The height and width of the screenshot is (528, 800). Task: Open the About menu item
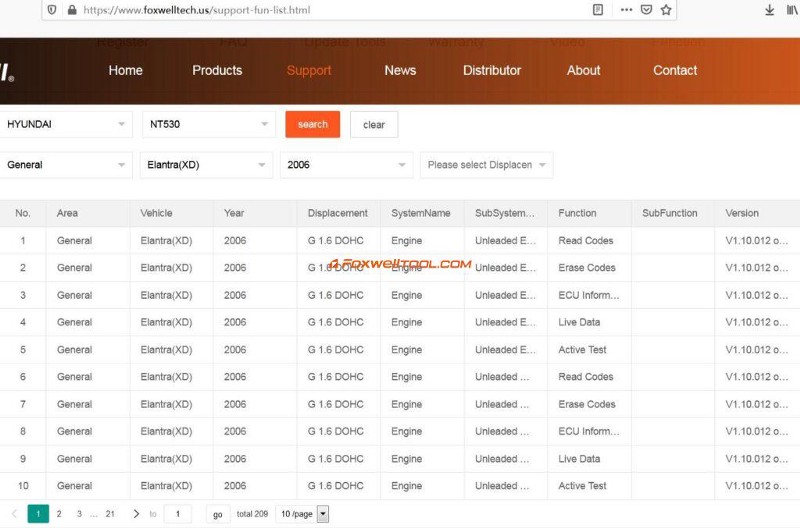pyautogui.click(x=583, y=70)
